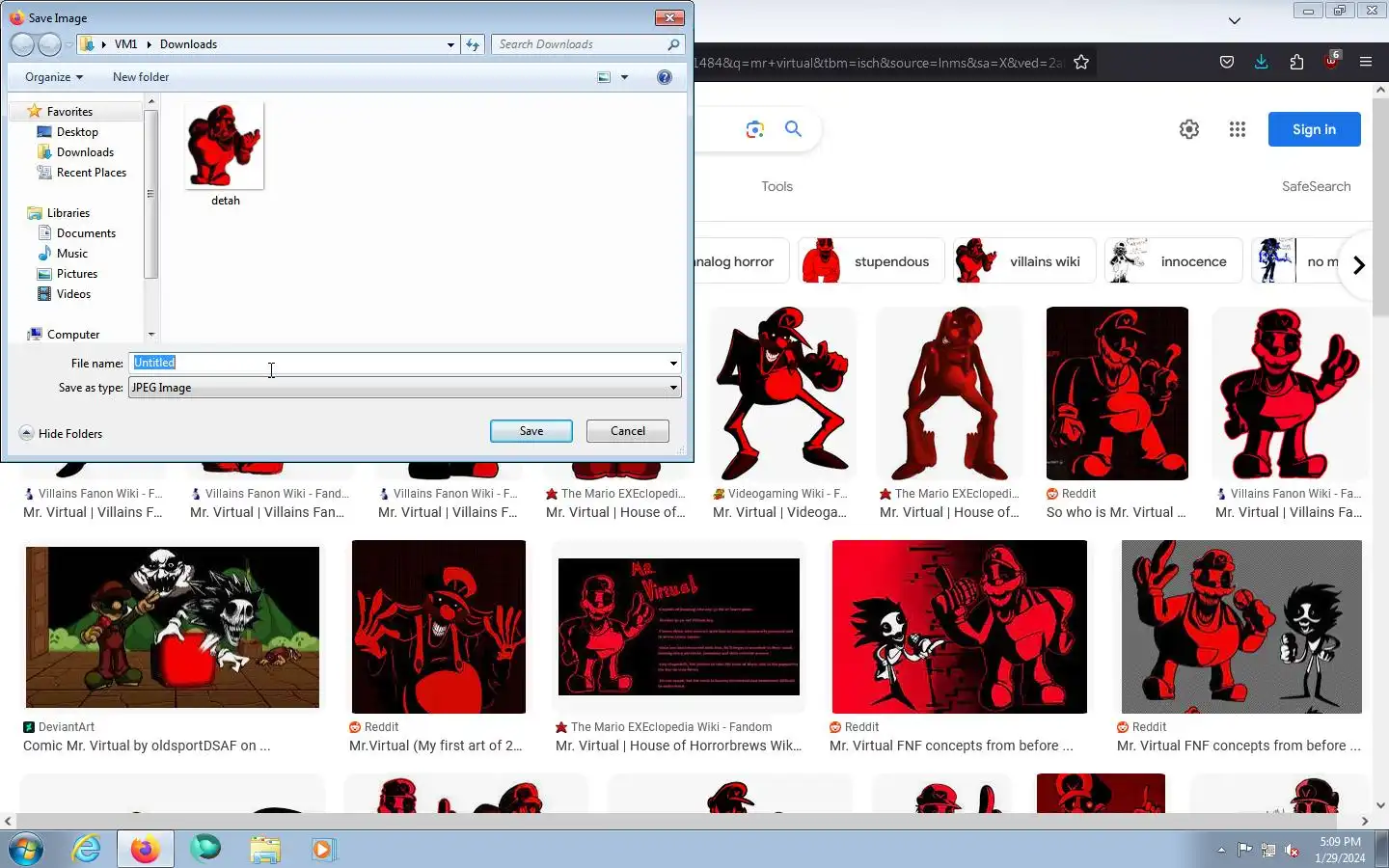This screenshot has width=1389, height=868.
Task: Open the Save as type combo box
Action: [x=405, y=388]
